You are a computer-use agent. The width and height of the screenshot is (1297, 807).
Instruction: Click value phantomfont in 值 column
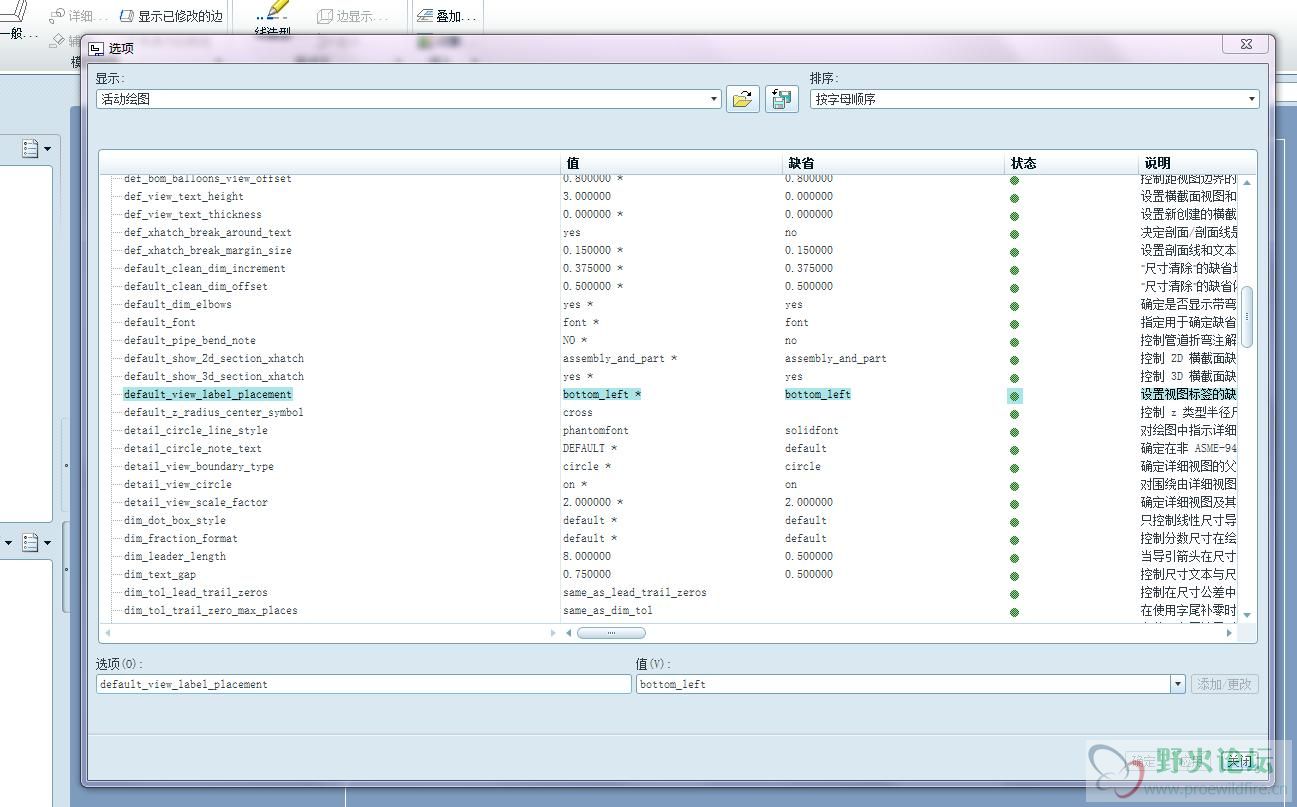click(596, 431)
